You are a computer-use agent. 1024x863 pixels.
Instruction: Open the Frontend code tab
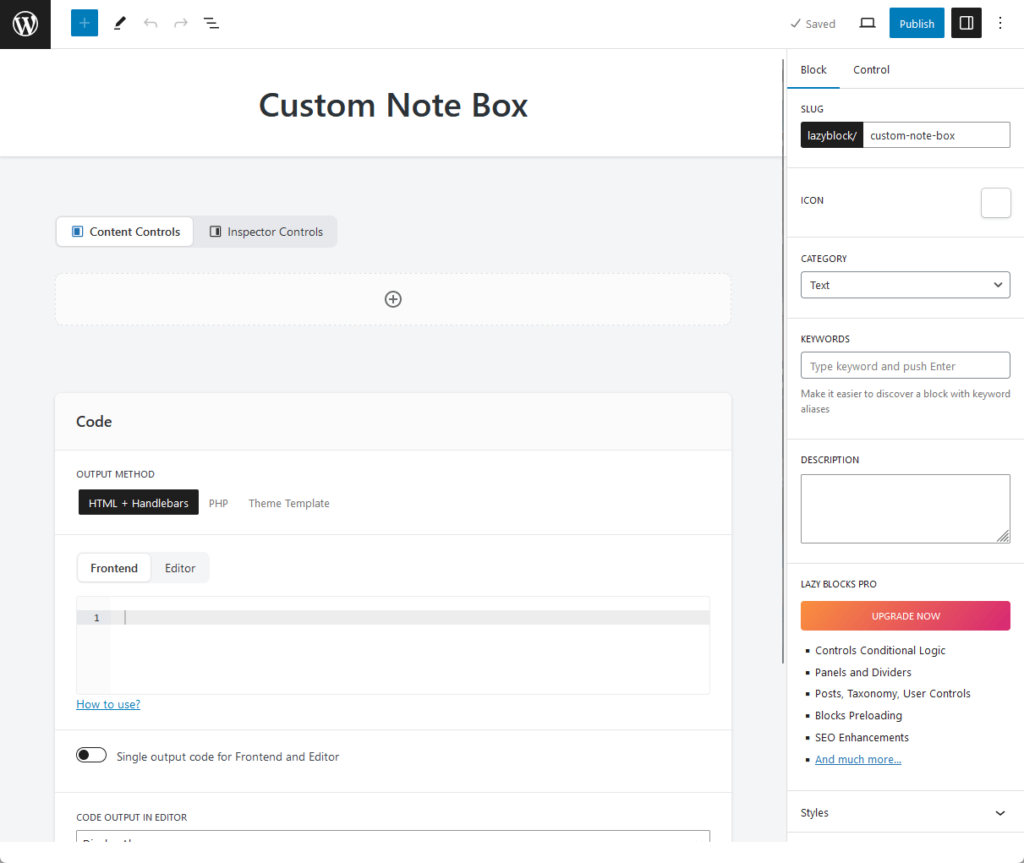114,568
